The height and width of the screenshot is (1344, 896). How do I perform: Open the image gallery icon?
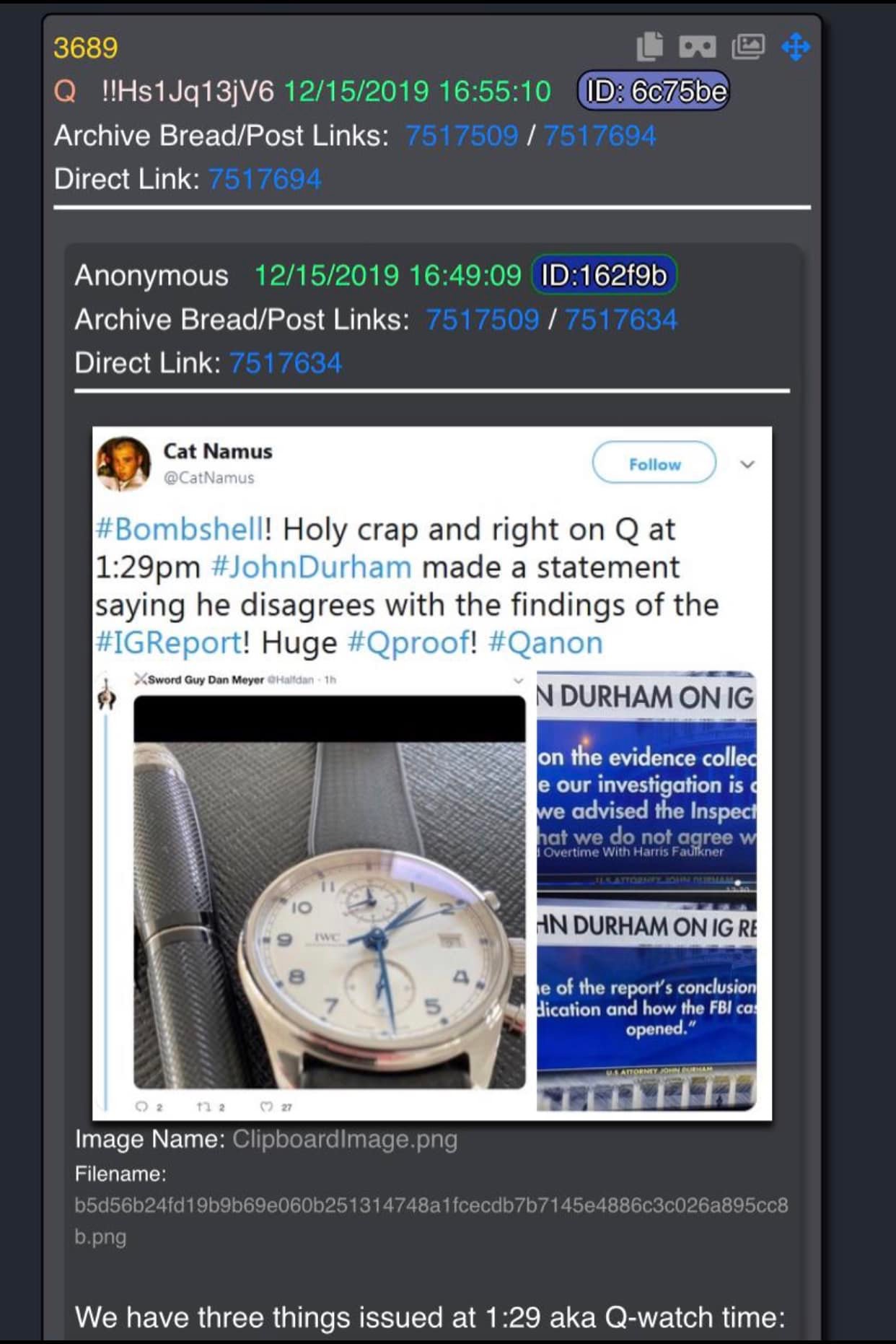748,47
